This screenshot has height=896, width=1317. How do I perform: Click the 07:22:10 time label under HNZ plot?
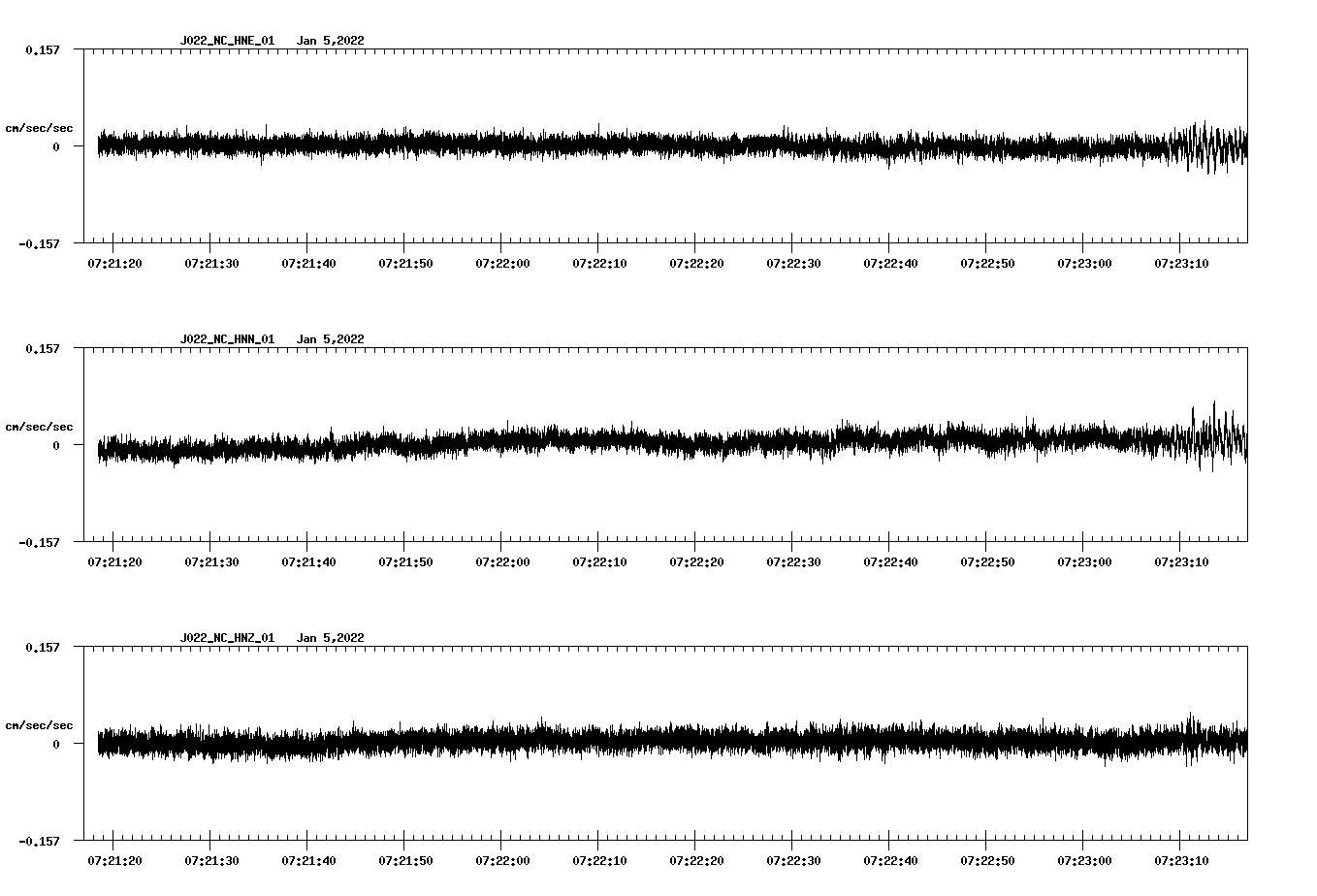pos(599,860)
